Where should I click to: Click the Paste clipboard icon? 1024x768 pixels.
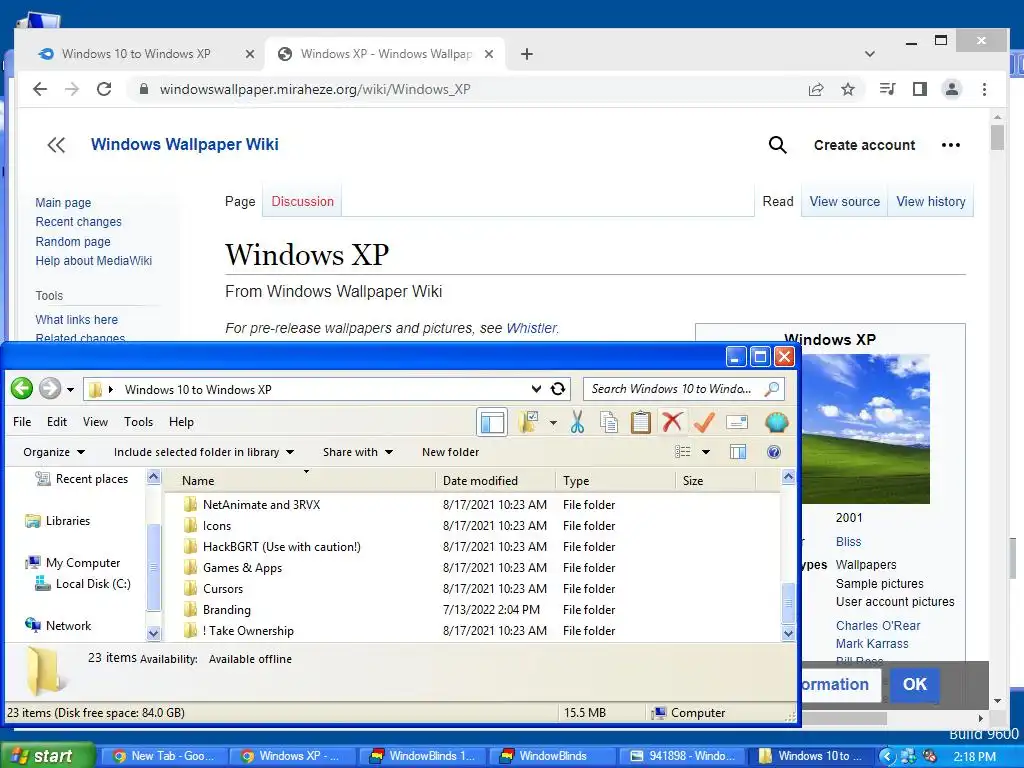[641, 422]
